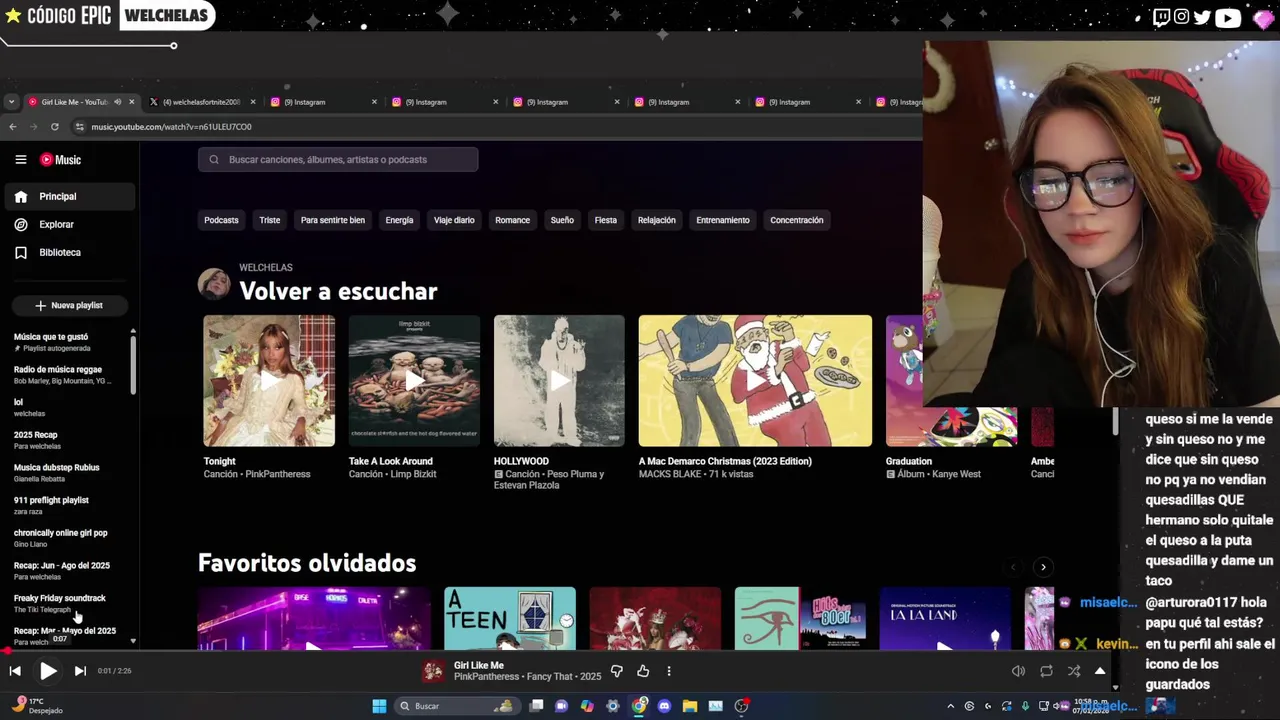Click the music.youtube.com address bar

pyautogui.click(x=171, y=127)
